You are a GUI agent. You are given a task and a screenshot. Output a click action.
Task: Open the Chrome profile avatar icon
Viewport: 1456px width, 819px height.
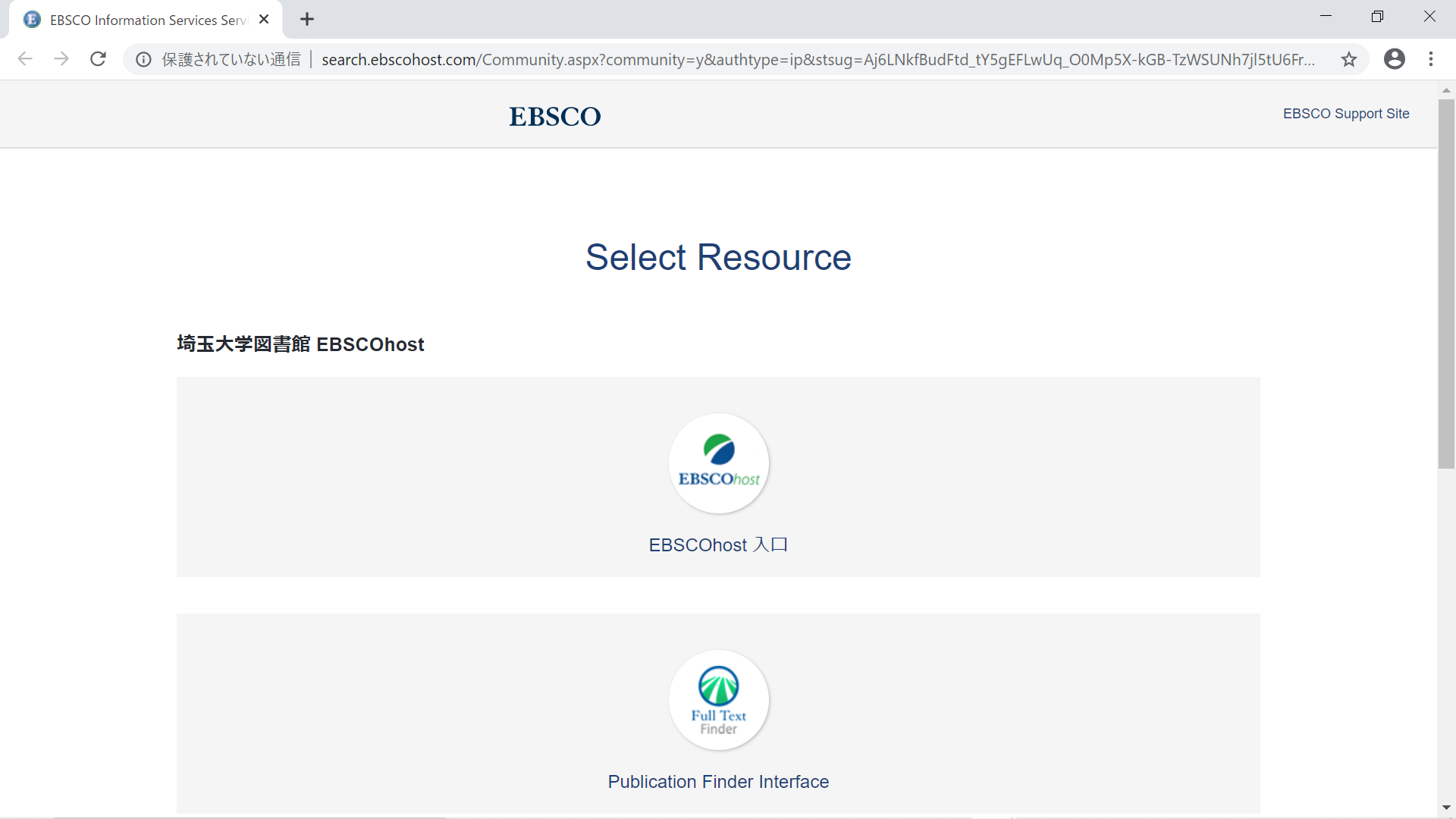click(x=1395, y=59)
